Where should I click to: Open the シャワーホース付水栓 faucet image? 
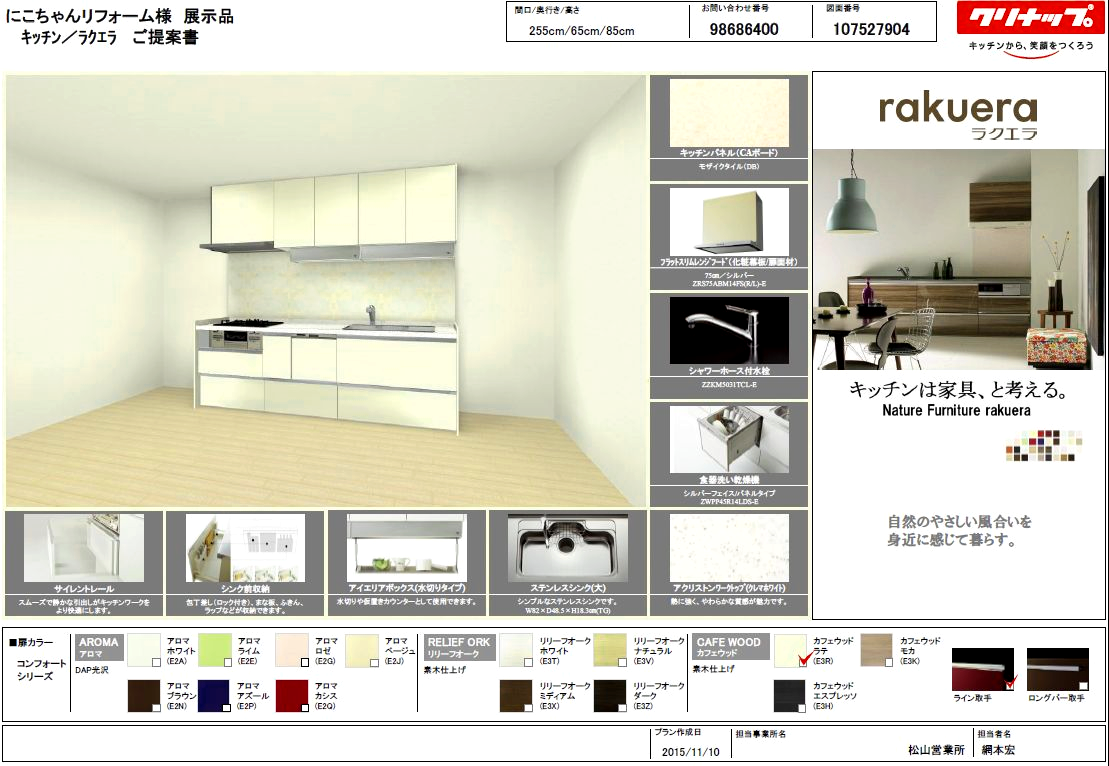point(728,330)
